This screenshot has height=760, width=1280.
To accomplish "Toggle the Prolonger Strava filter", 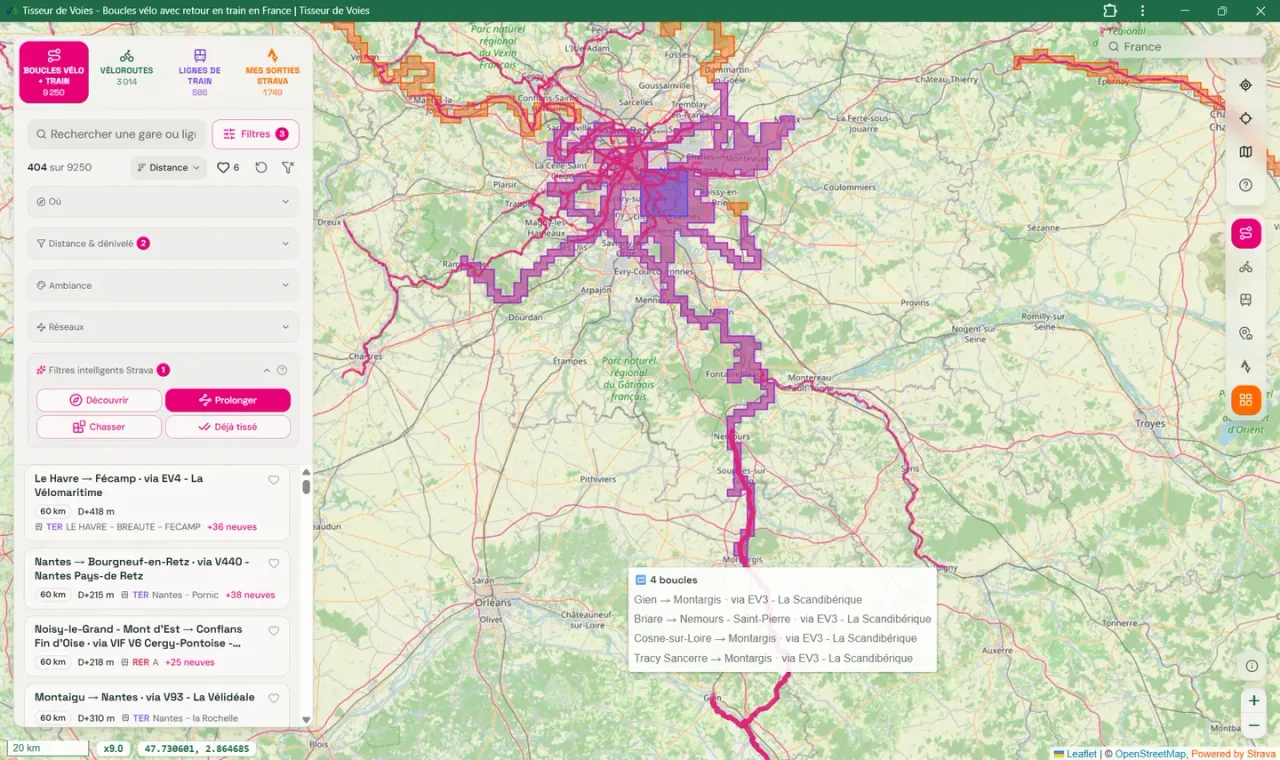I will pyautogui.click(x=228, y=400).
